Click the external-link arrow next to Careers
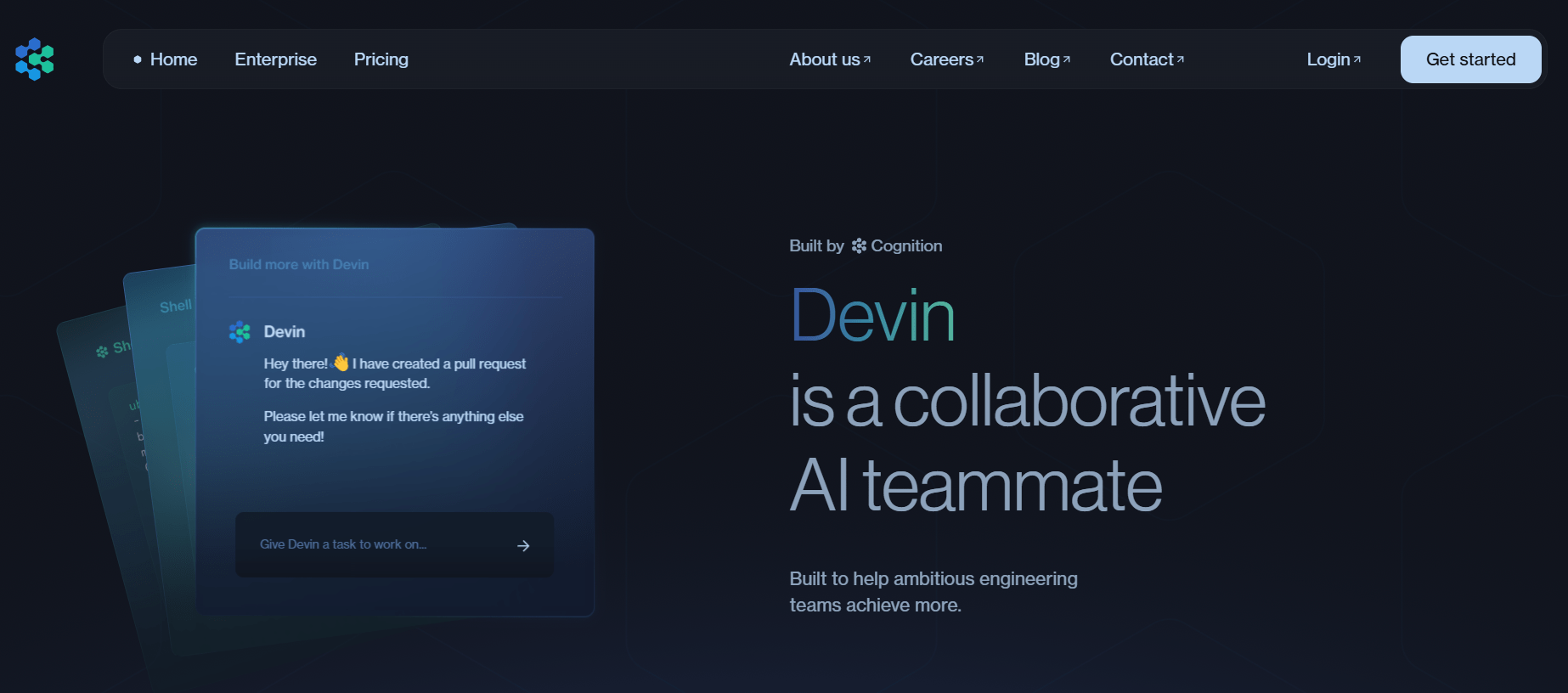The width and height of the screenshot is (1568, 693). click(x=980, y=59)
